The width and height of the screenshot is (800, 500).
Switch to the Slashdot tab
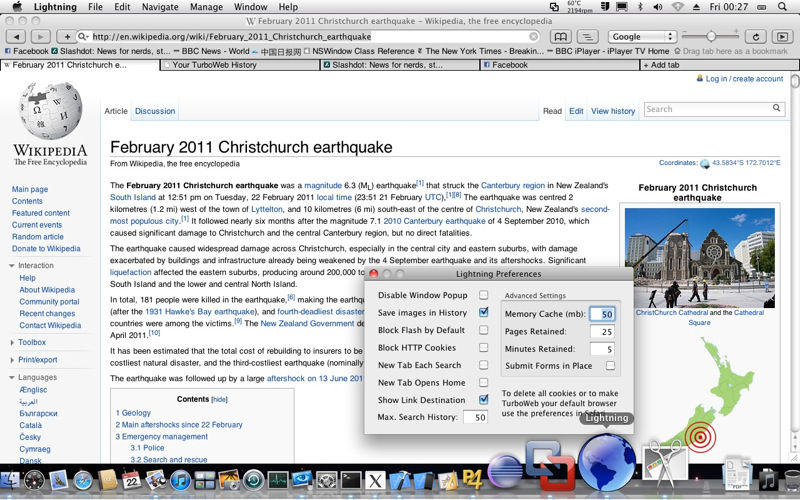(x=400, y=65)
